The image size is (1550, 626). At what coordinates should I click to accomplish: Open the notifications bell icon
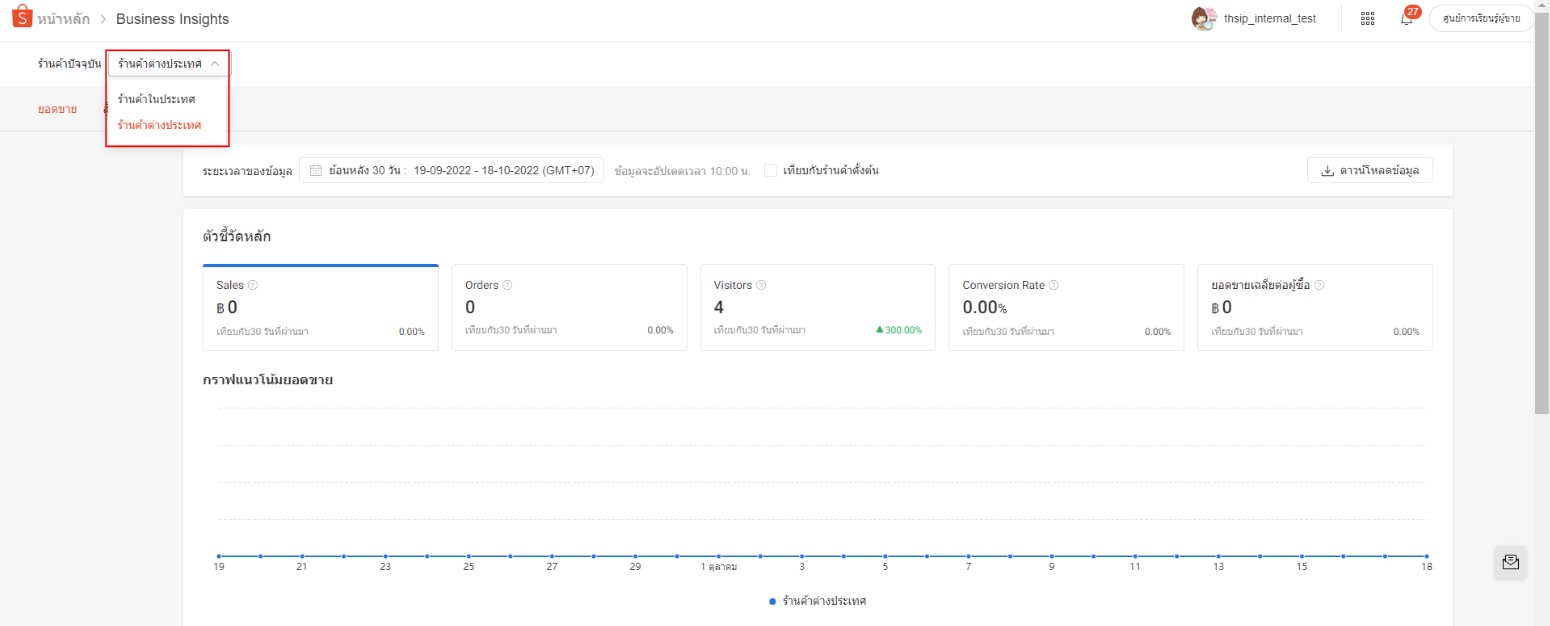(1406, 19)
